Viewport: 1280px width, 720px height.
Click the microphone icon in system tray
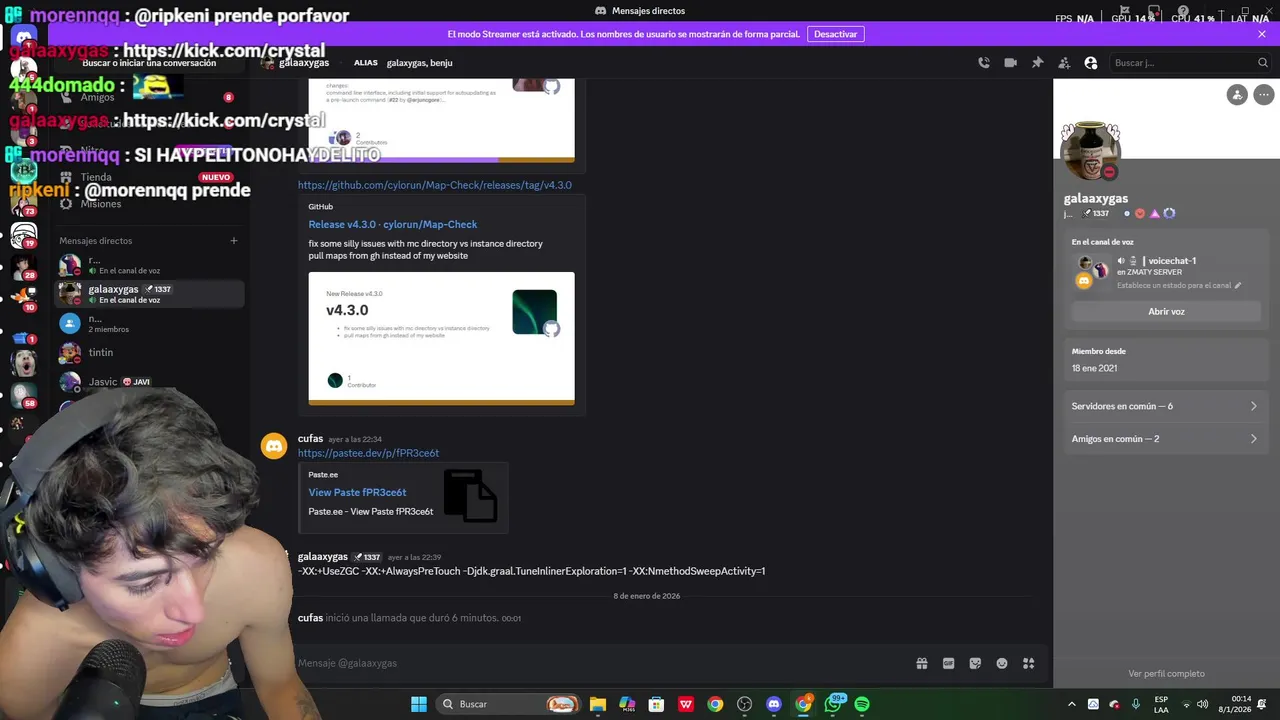(1137, 704)
